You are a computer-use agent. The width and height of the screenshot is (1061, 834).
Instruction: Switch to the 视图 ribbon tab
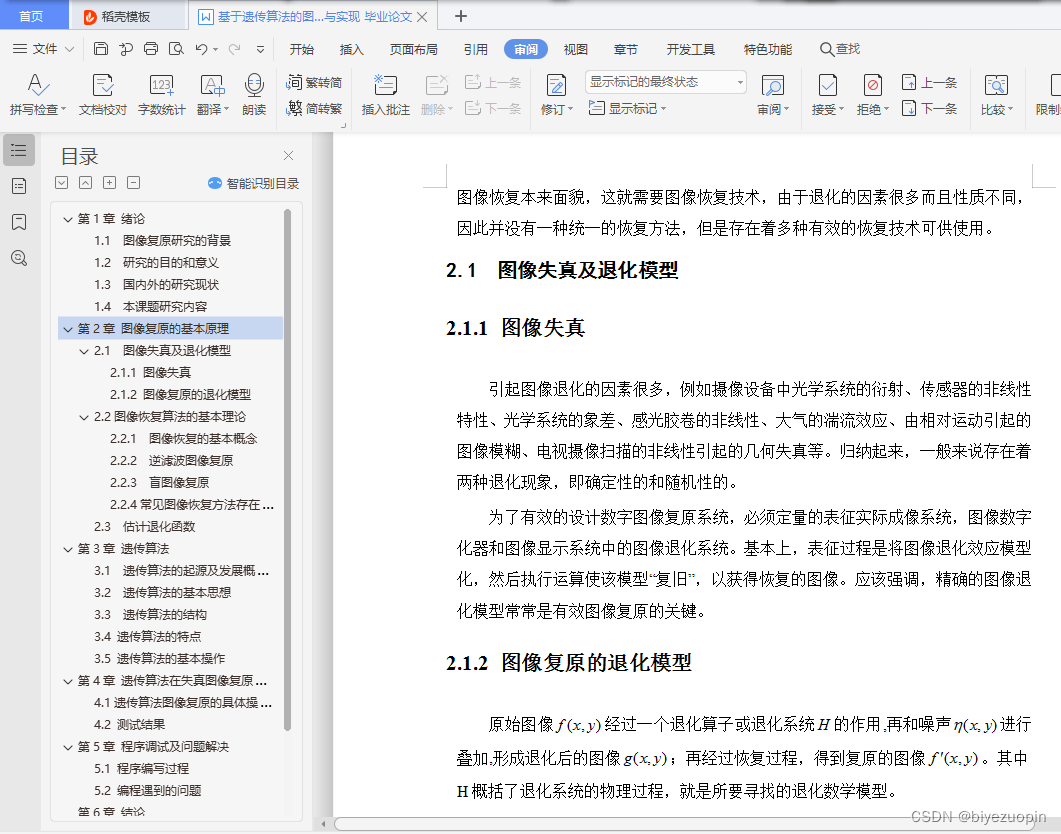point(576,49)
